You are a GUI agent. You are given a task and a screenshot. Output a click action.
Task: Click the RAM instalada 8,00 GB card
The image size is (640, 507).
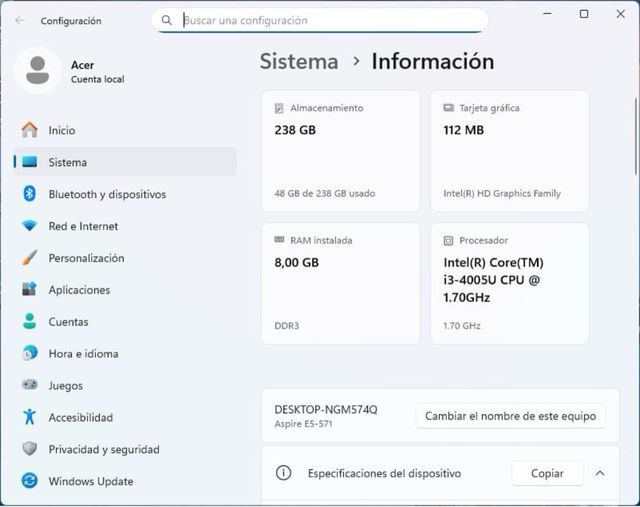click(x=340, y=283)
